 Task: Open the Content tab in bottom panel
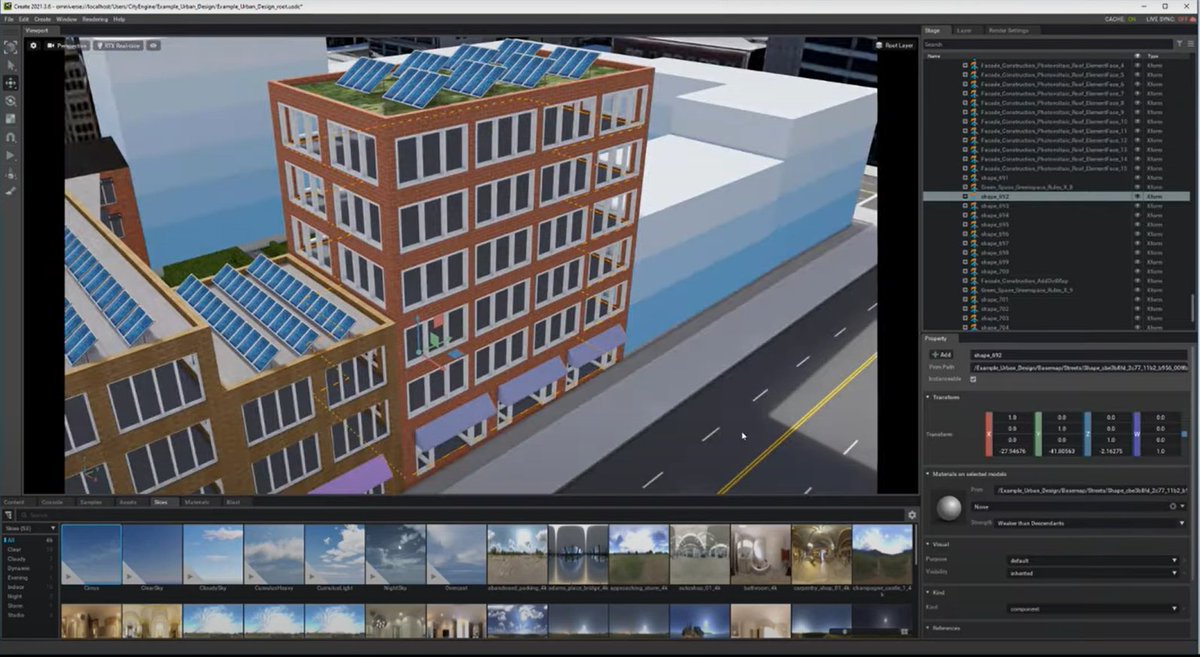click(x=14, y=502)
